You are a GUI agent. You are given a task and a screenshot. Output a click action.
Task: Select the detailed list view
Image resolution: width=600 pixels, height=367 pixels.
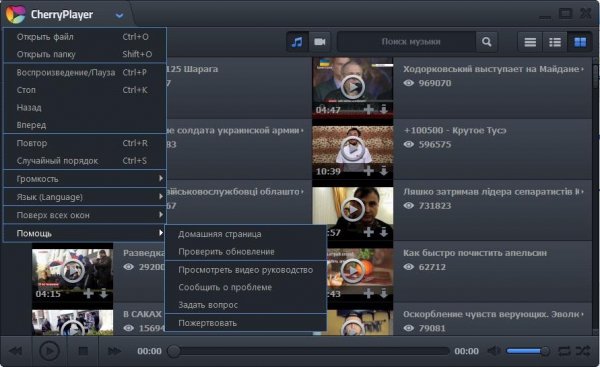(554, 42)
